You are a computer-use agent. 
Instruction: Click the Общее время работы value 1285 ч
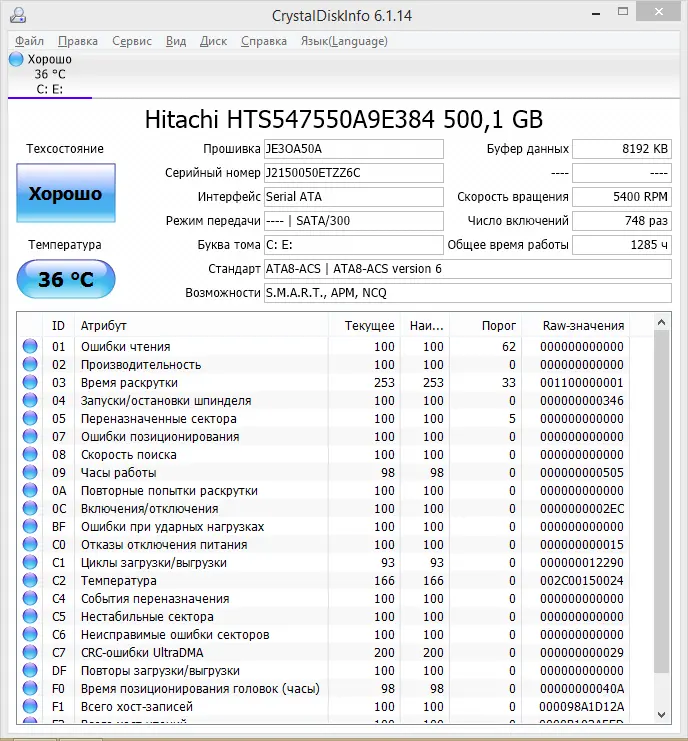[x=622, y=245]
